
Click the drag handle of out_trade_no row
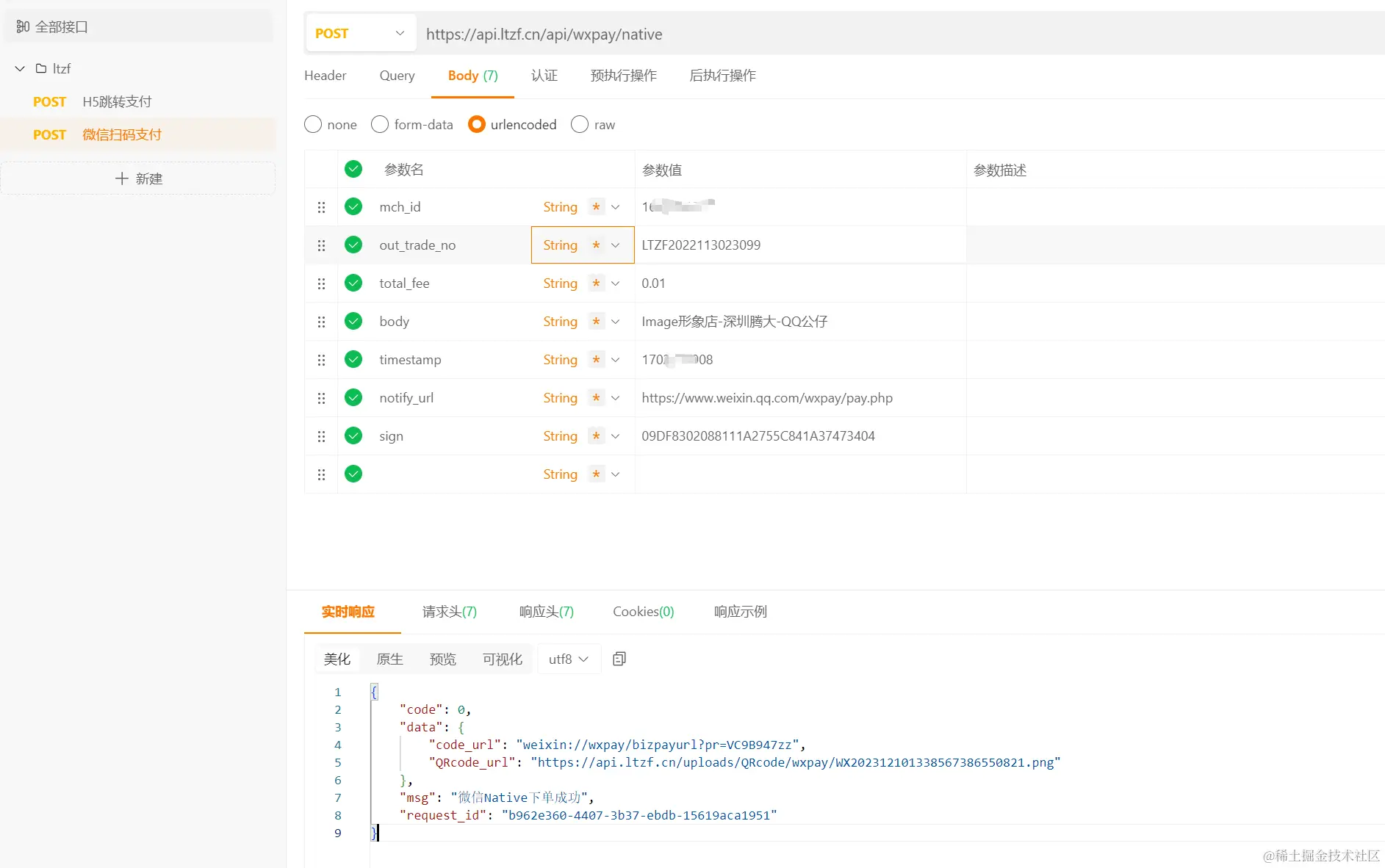coord(321,245)
